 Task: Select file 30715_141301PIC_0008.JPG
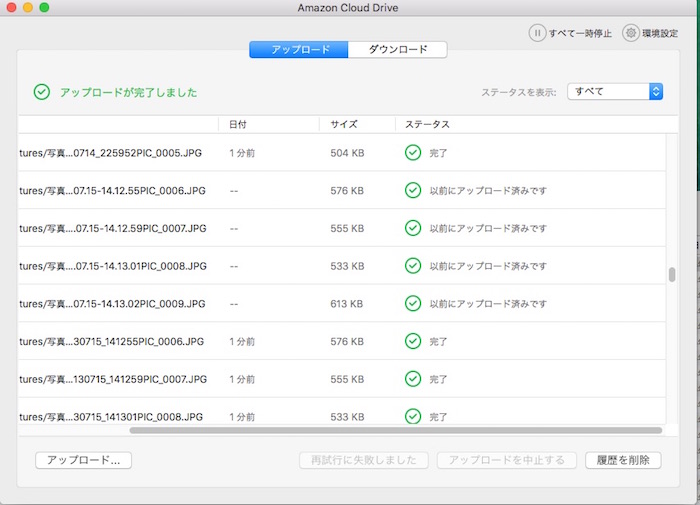tap(111, 417)
